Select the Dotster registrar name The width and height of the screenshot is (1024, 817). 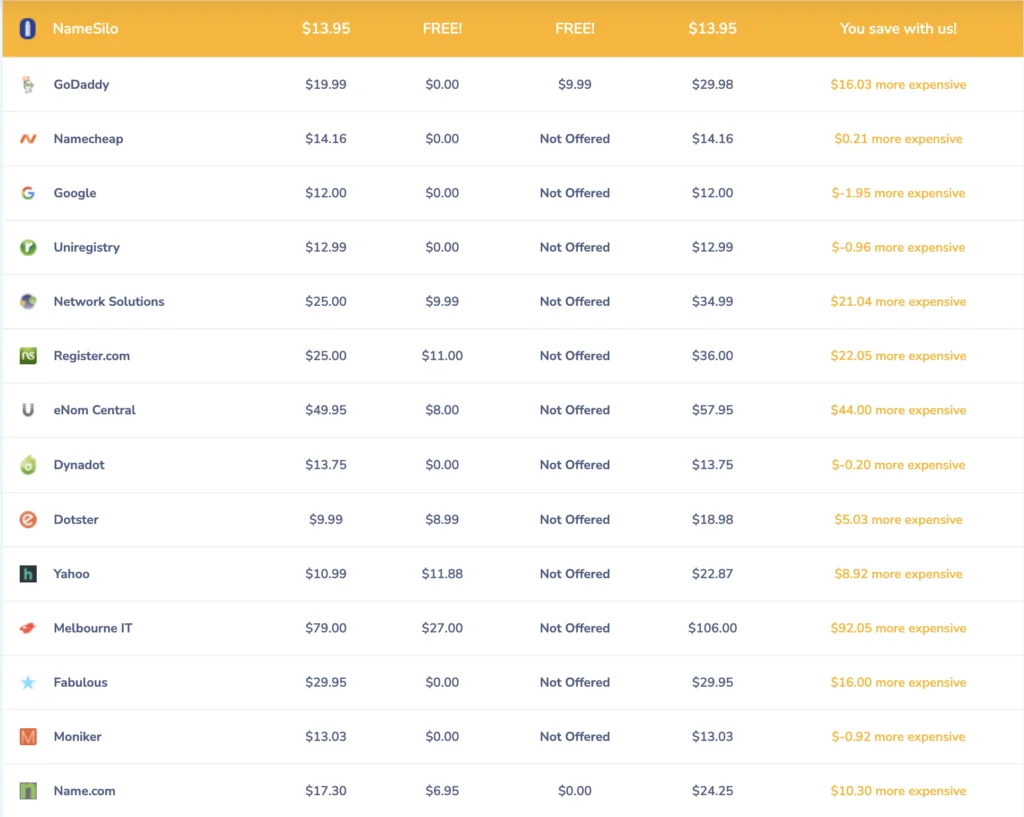76,520
